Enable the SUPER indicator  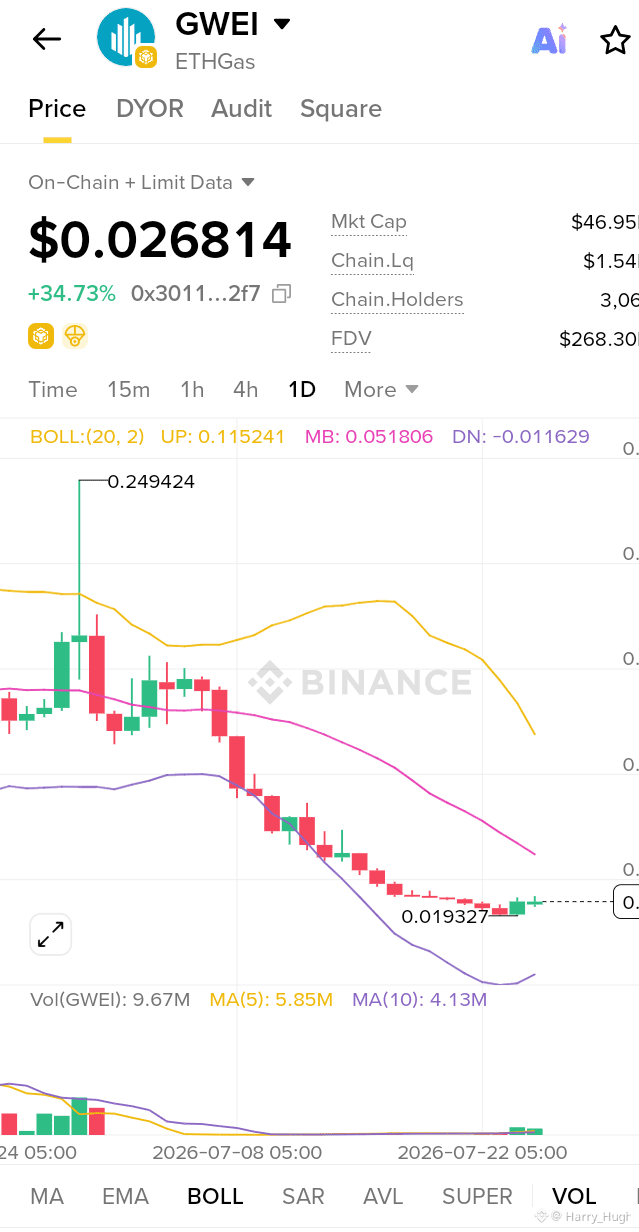point(477,1196)
